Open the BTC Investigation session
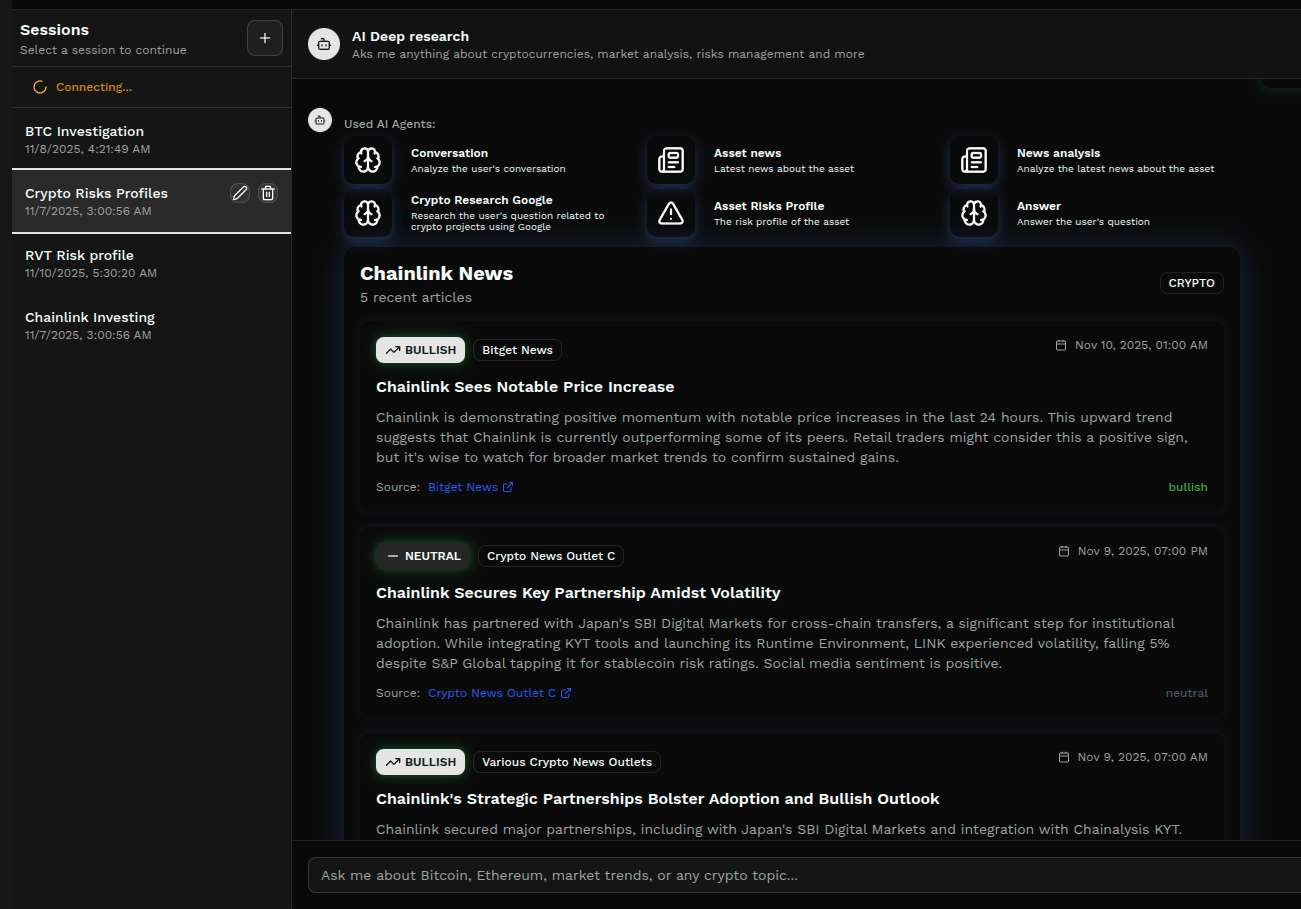 click(x=151, y=139)
